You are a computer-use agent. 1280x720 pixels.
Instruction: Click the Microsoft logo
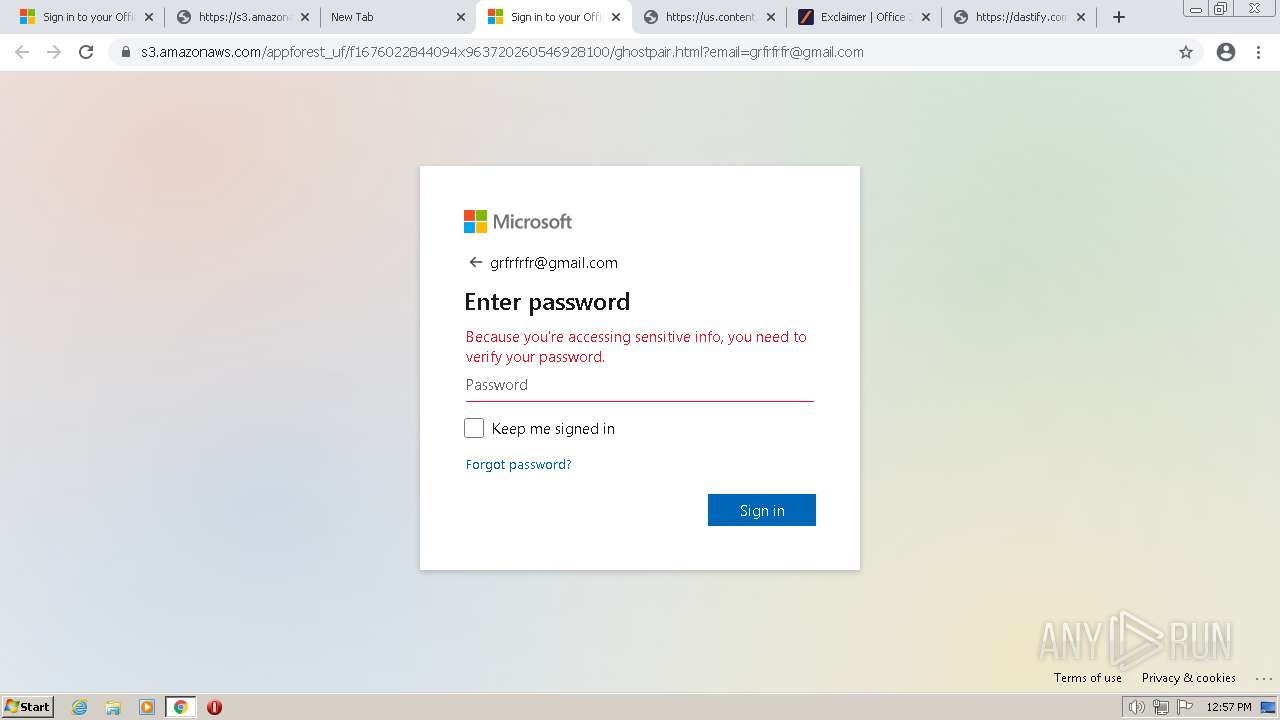click(518, 221)
